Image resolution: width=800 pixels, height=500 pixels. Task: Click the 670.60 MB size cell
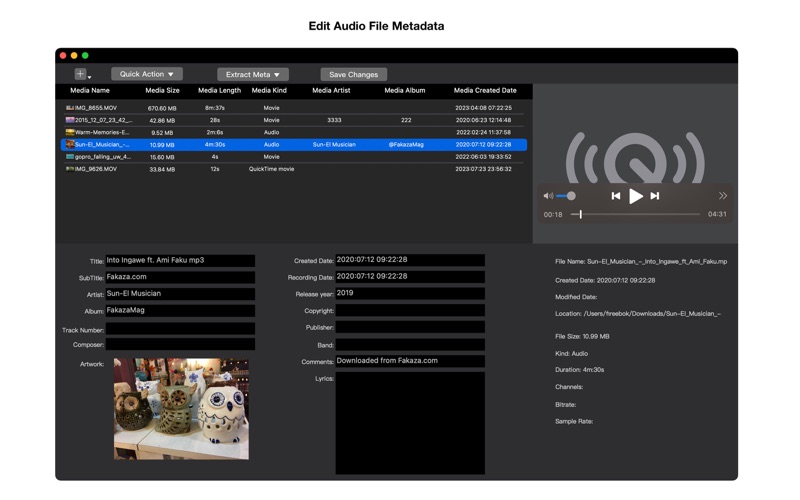point(162,108)
